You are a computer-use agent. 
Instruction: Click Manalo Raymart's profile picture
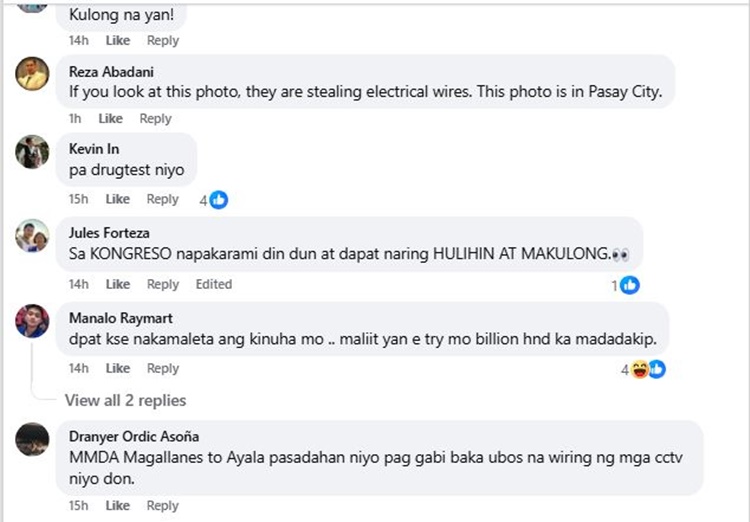(33, 321)
